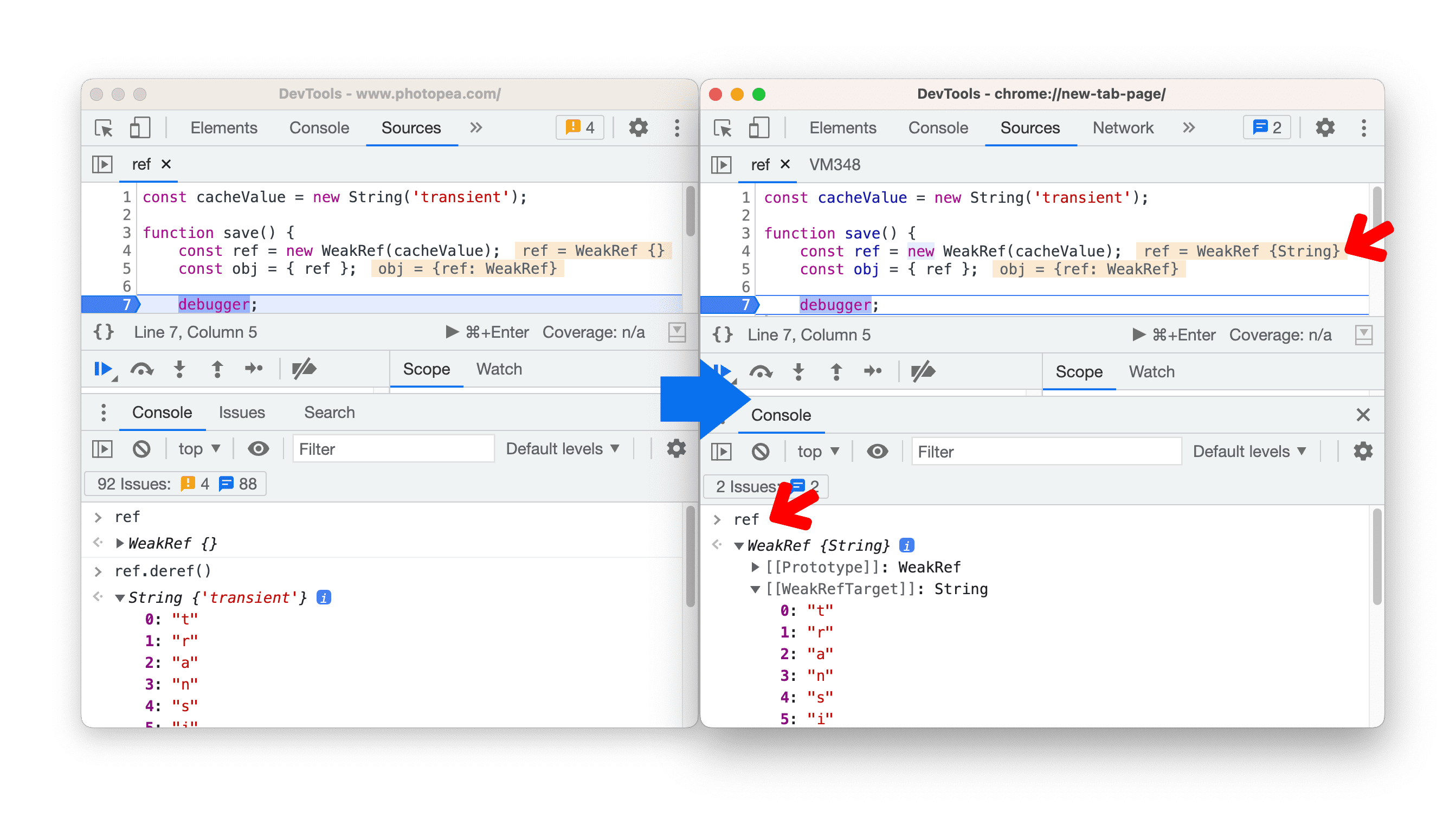The width and height of the screenshot is (1456, 824).
Task: Switch to the Watch tab in right panel
Action: (1151, 370)
